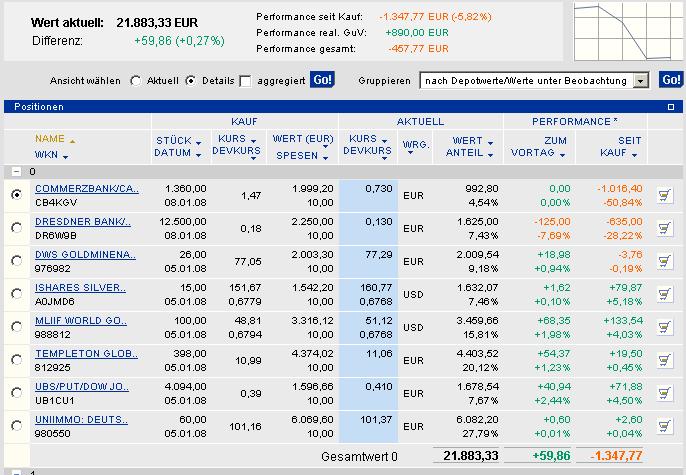
Task: Select the DWS GOLDMINENA.. position radio button
Action: click(16, 260)
